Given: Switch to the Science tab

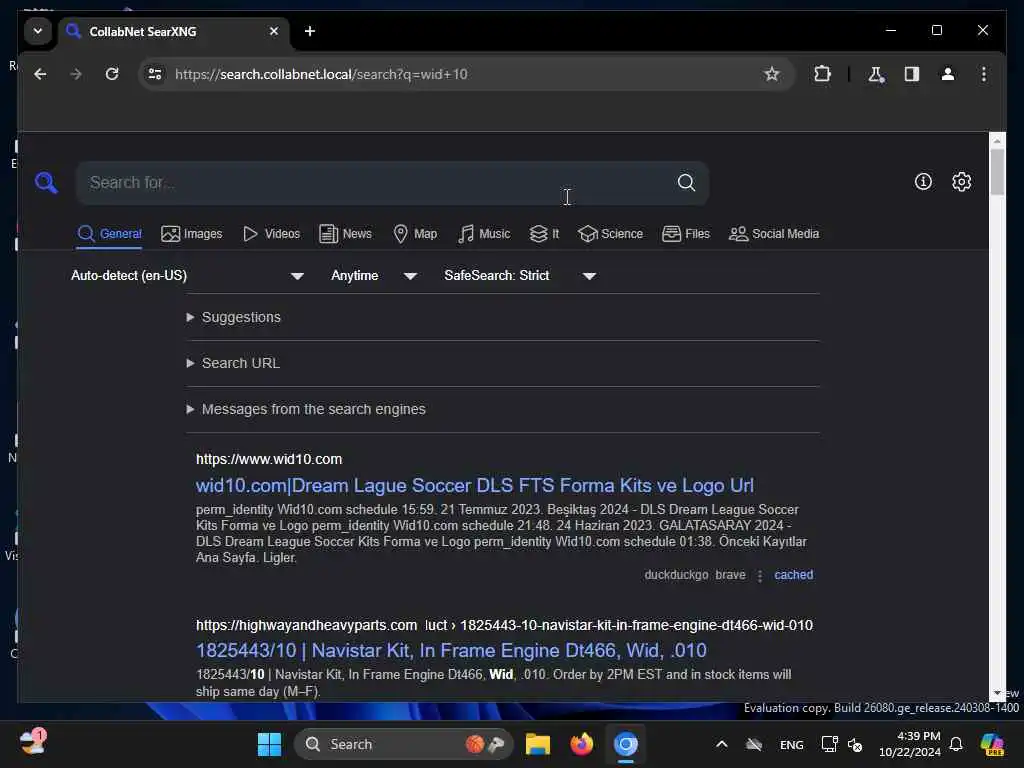Looking at the screenshot, I should (x=610, y=234).
